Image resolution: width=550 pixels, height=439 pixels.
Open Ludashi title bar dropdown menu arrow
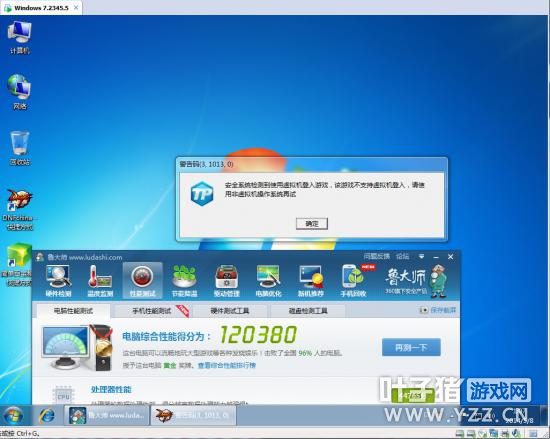[x=421, y=257]
